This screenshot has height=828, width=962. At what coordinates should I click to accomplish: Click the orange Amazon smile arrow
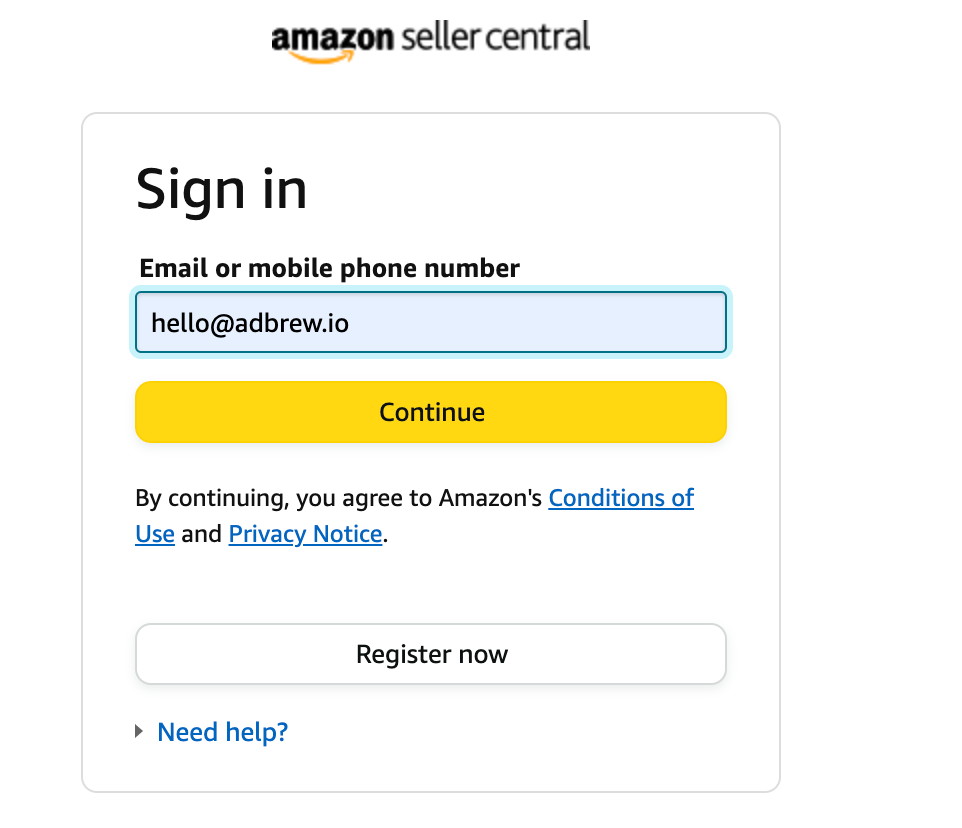tap(321, 57)
